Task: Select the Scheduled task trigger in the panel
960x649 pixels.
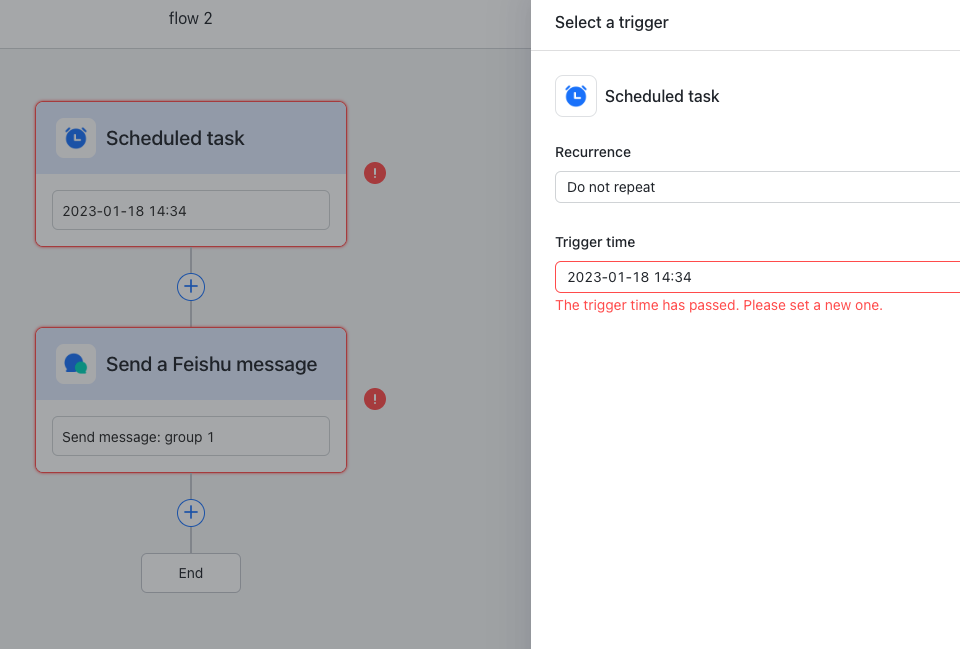Action: coord(662,96)
